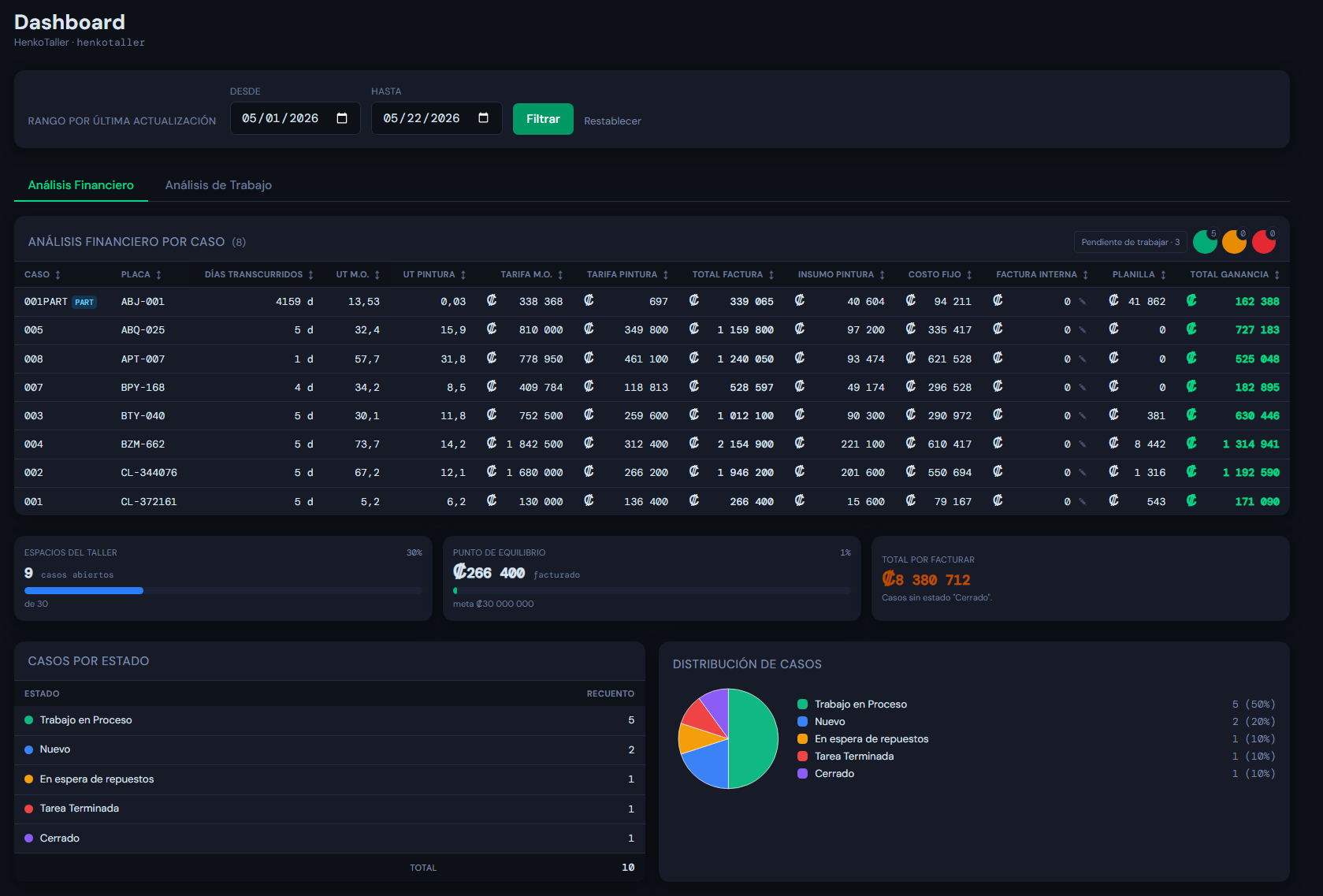The height and width of the screenshot is (896, 1323).
Task: Sort table by Placa column
Action: click(x=141, y=274)
